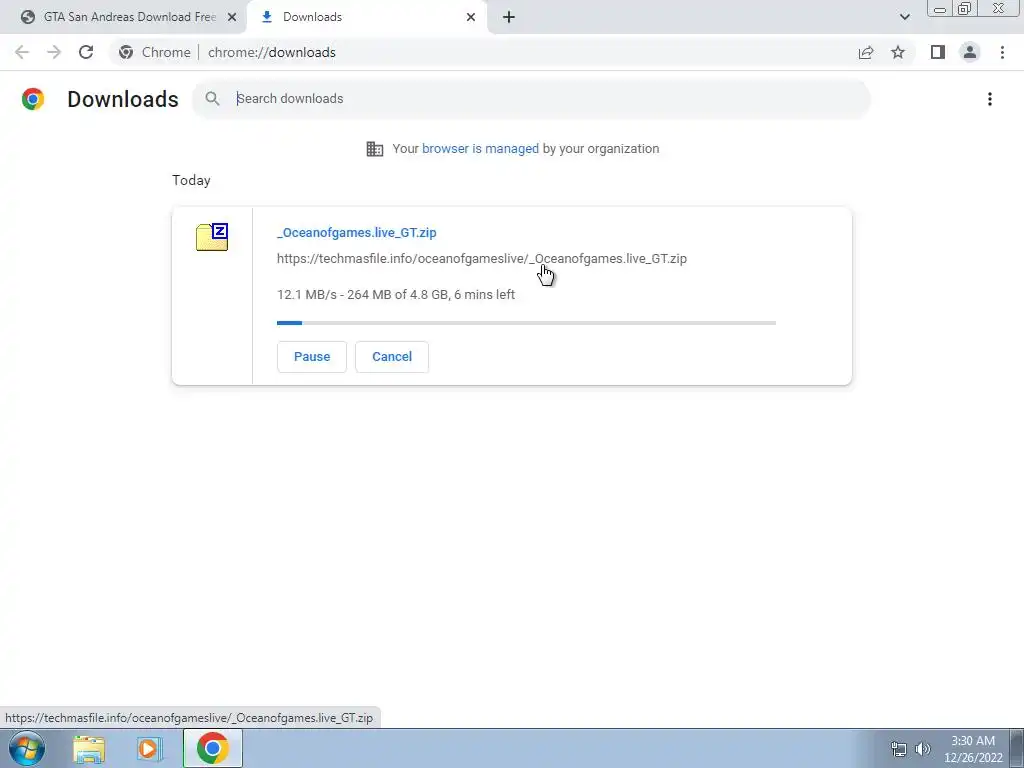Click the Chrome logo beside Downloads title

click(x=33, y=99)
